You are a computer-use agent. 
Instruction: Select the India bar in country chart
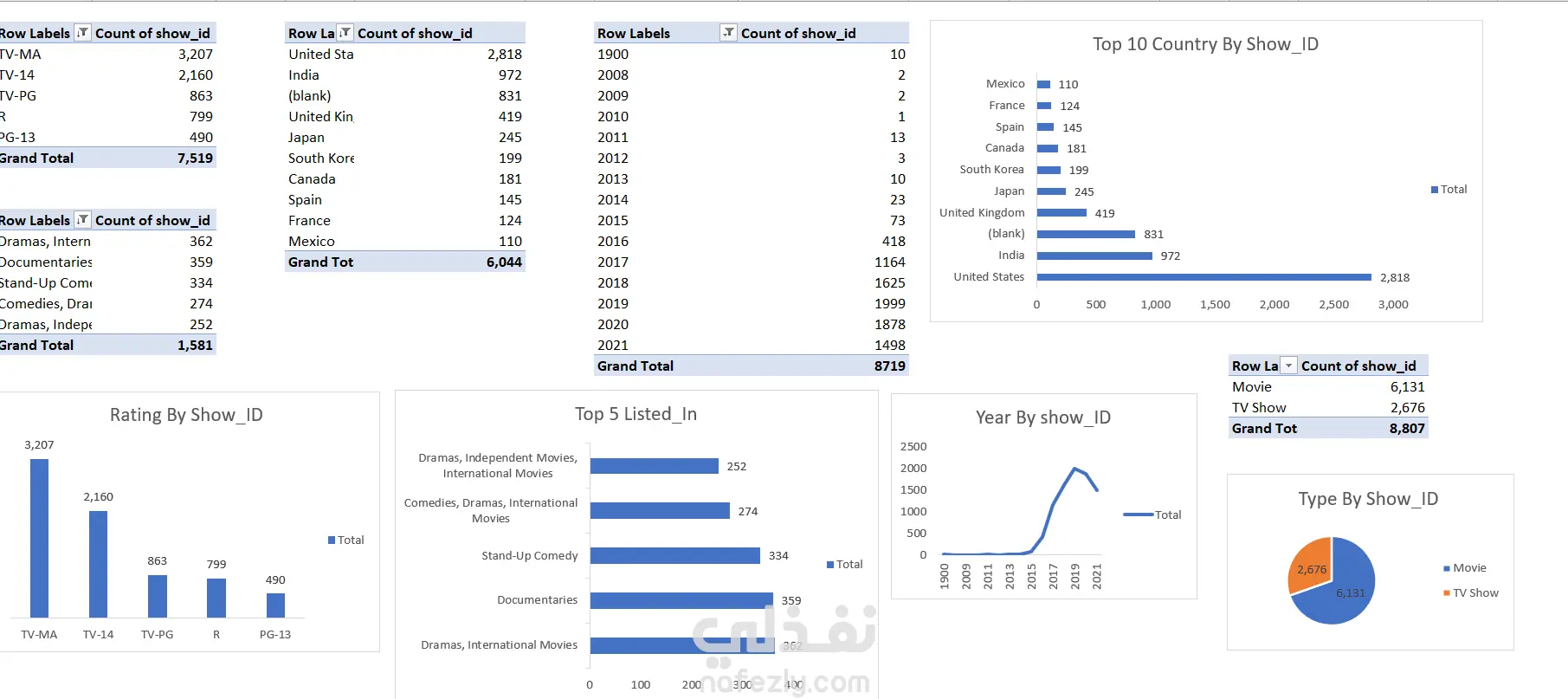pos(1094,256)
